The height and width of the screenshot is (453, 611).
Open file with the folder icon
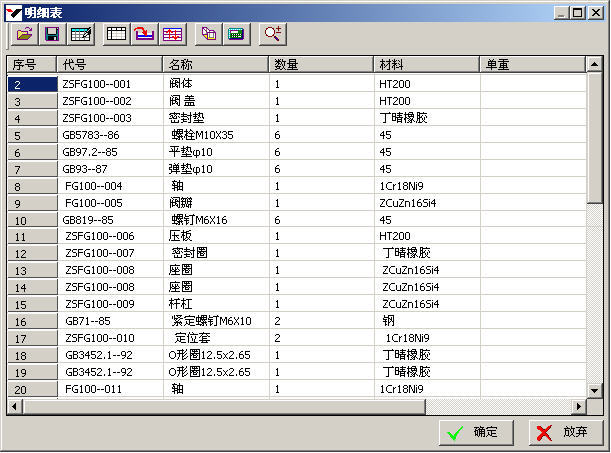pos(24,34)
